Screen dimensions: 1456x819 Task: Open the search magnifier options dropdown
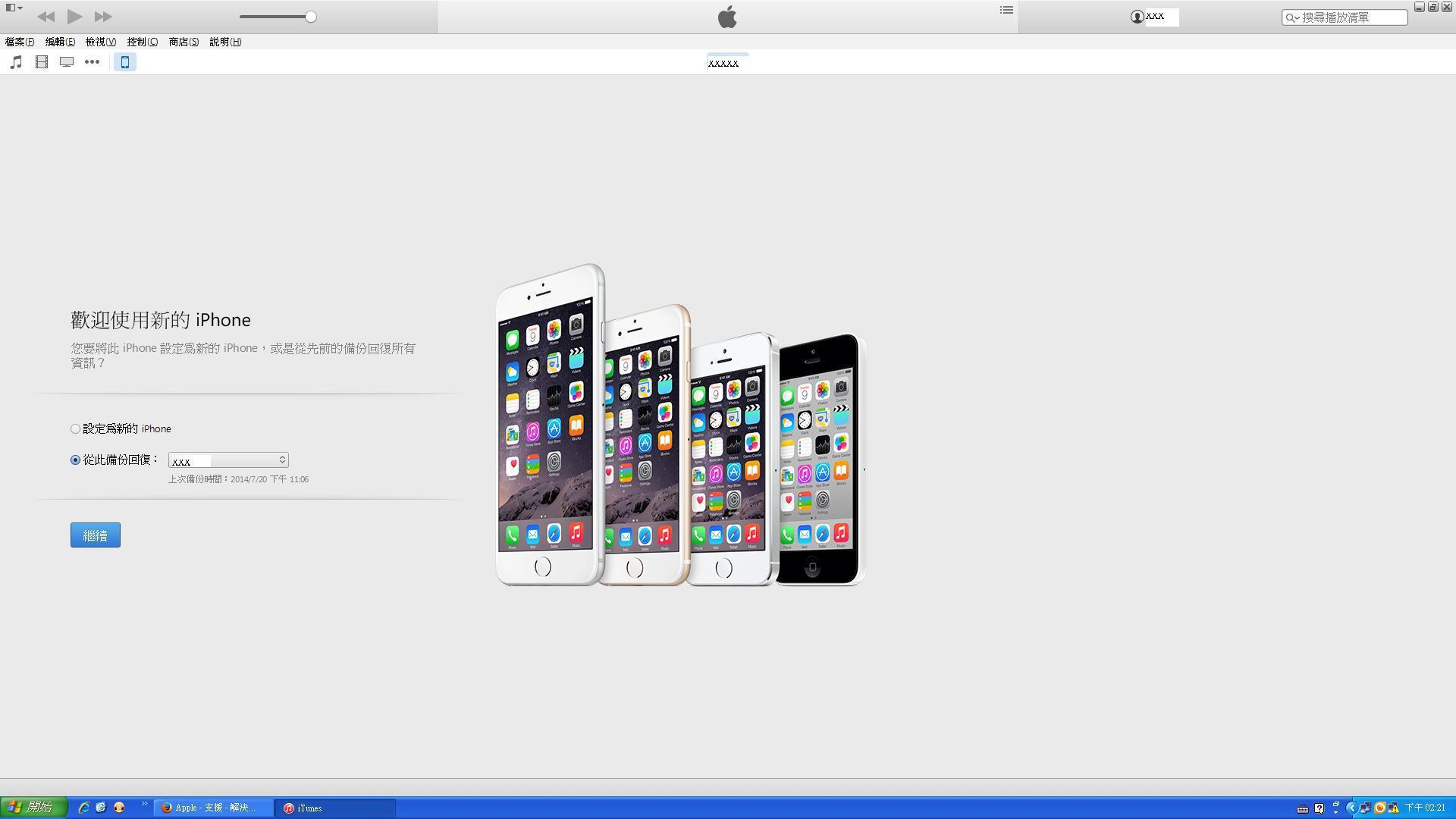1292,17
